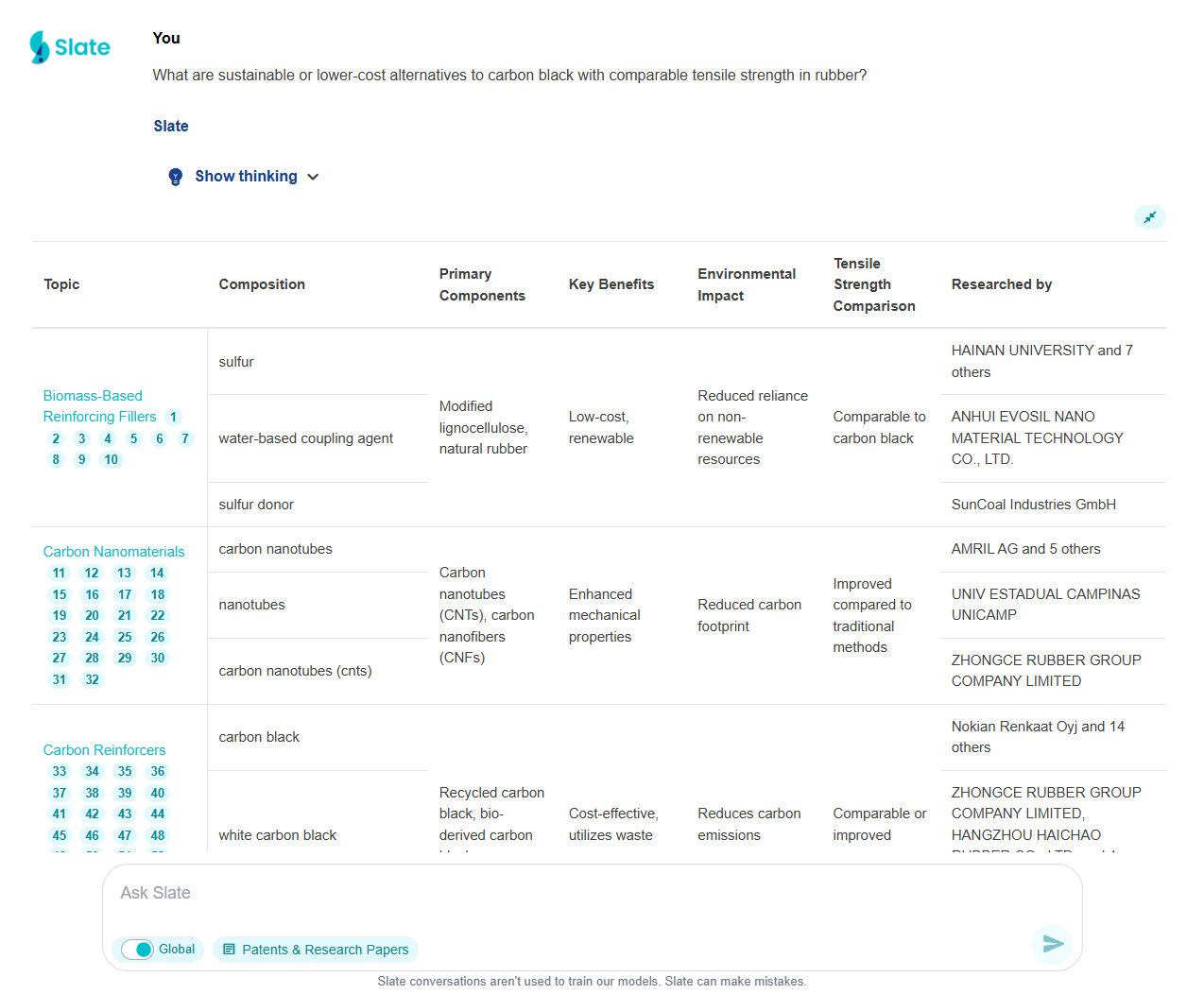Click the lightbulb thinking icon

point(175,177)
